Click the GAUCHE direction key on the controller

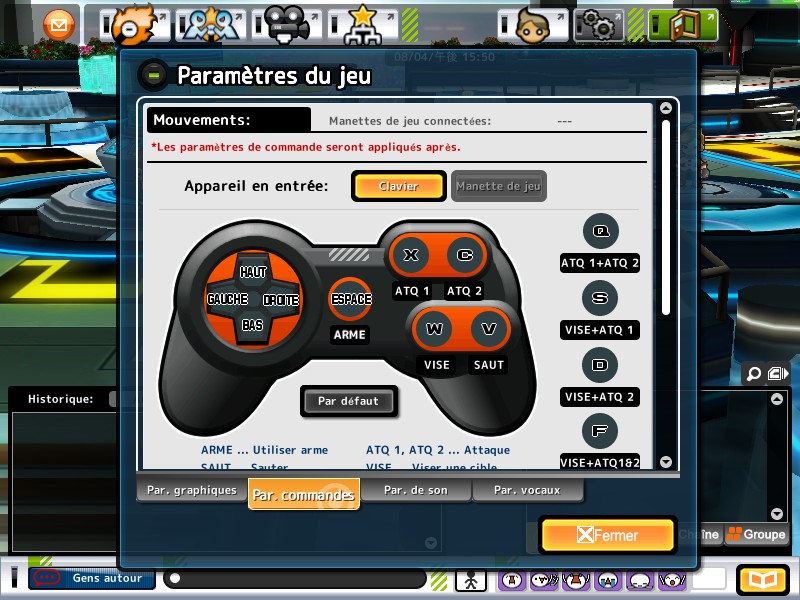click(x=228, y=299)
